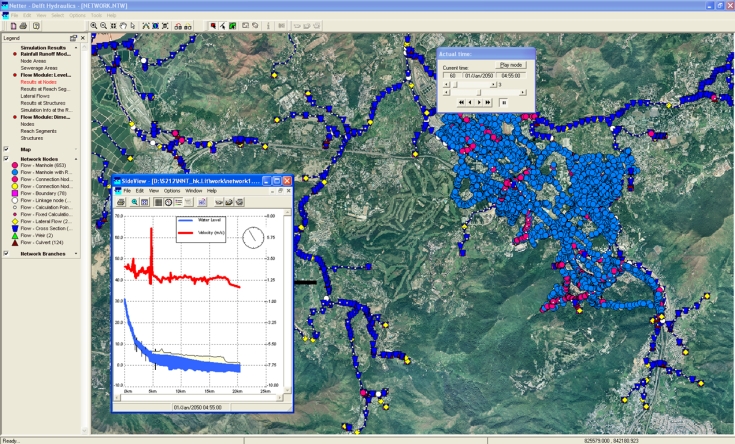Undock the Legend panel
The image size is (735, 444).
[73, 38]
